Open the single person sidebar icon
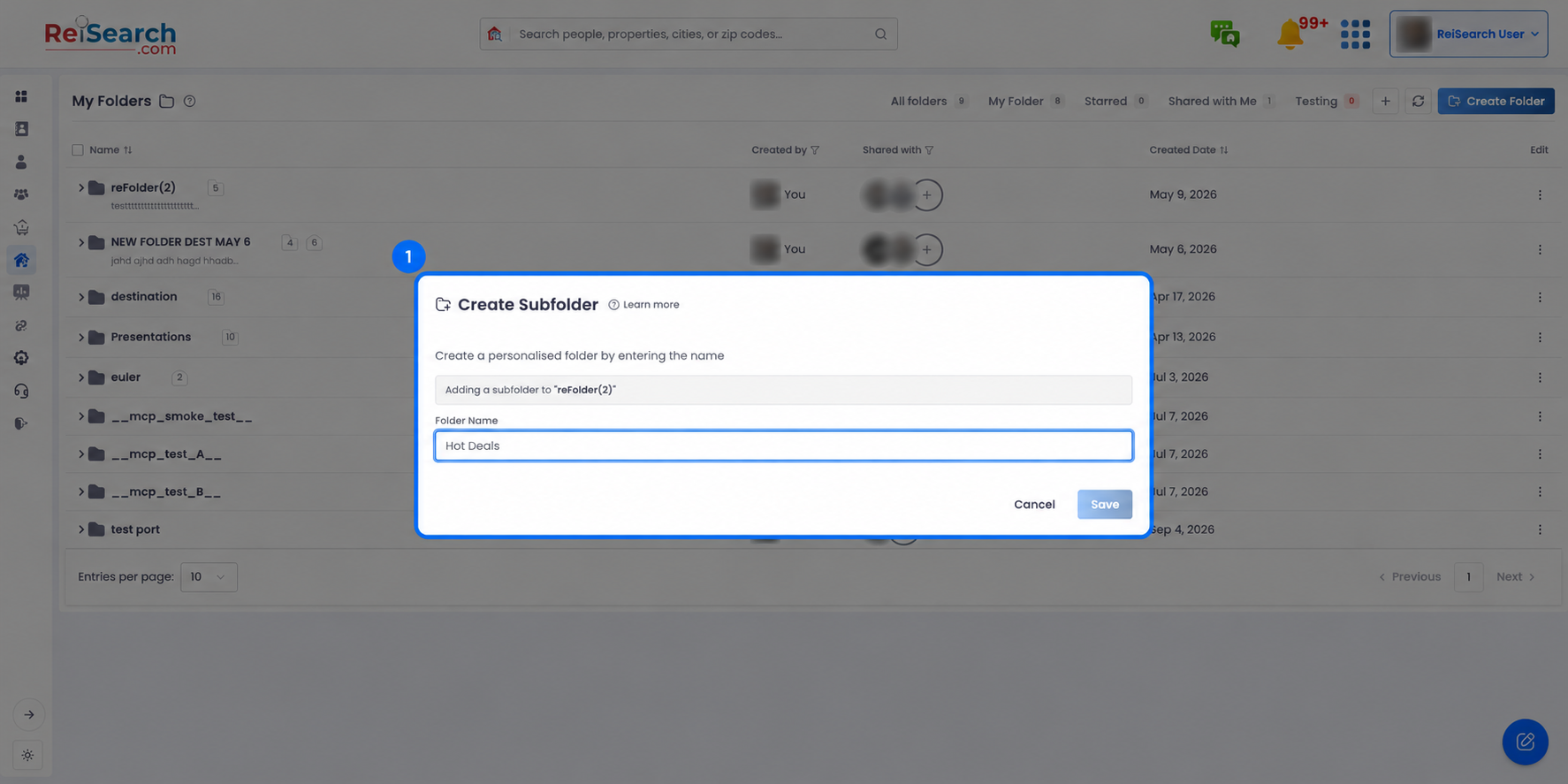The height and width of the screenshot is (784, 1568). pyautogui.click(x=21, y=162)
